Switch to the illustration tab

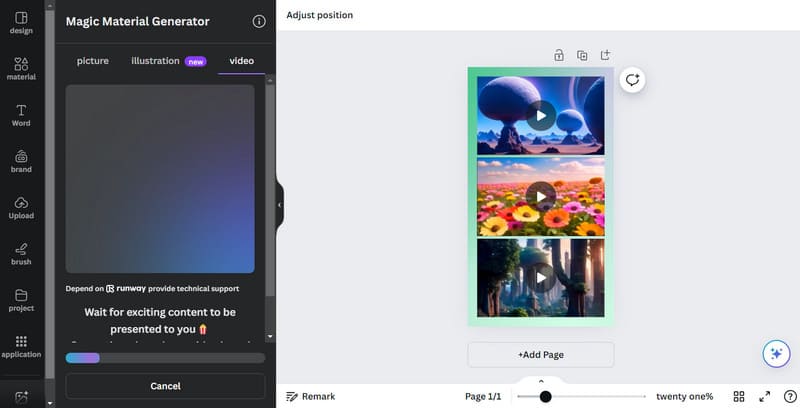click(x=156, y=61)
